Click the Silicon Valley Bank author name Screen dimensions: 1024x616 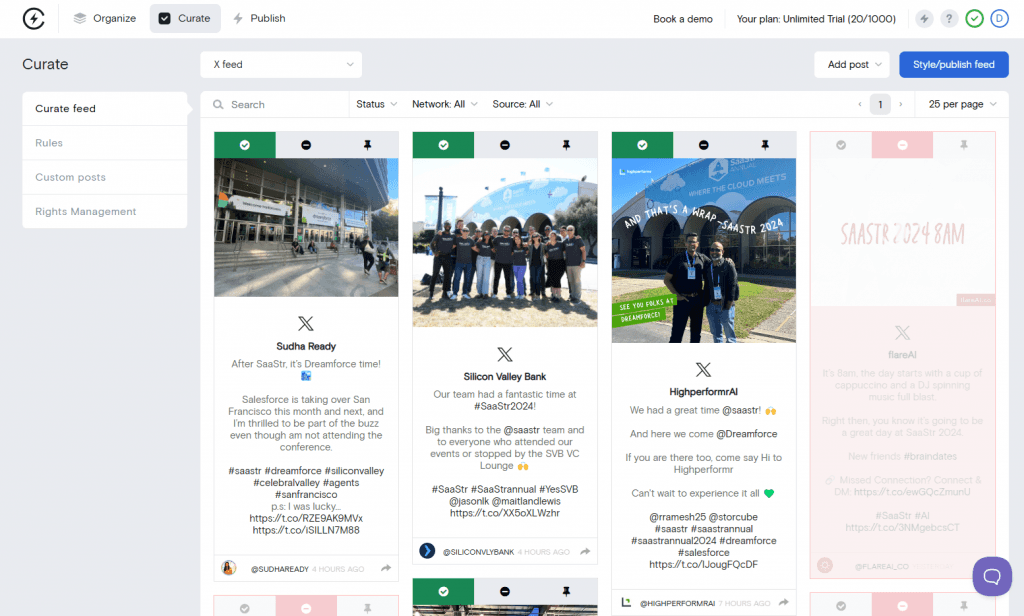(505, 377)
